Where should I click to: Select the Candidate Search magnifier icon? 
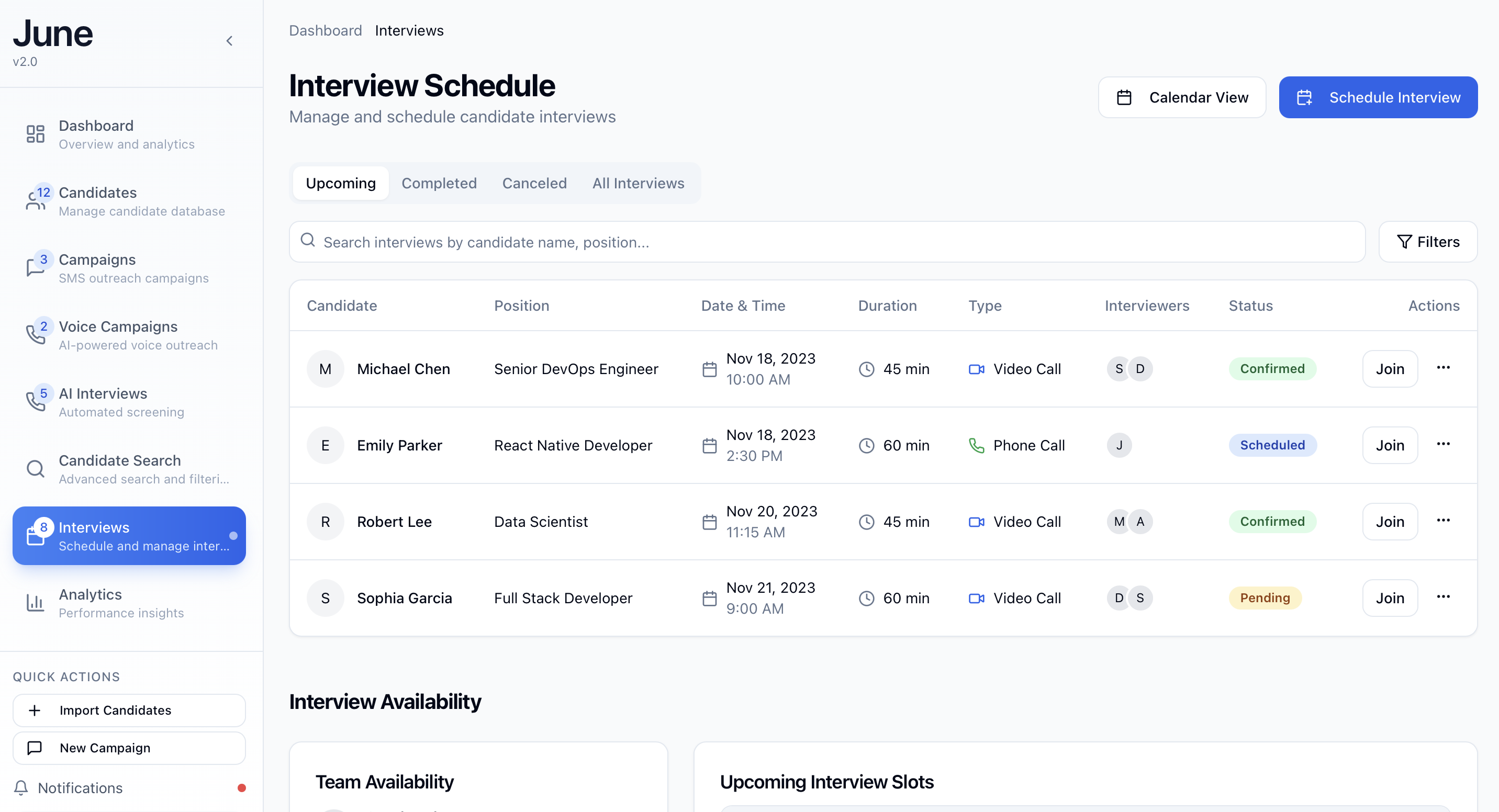(x=36, y=468)
